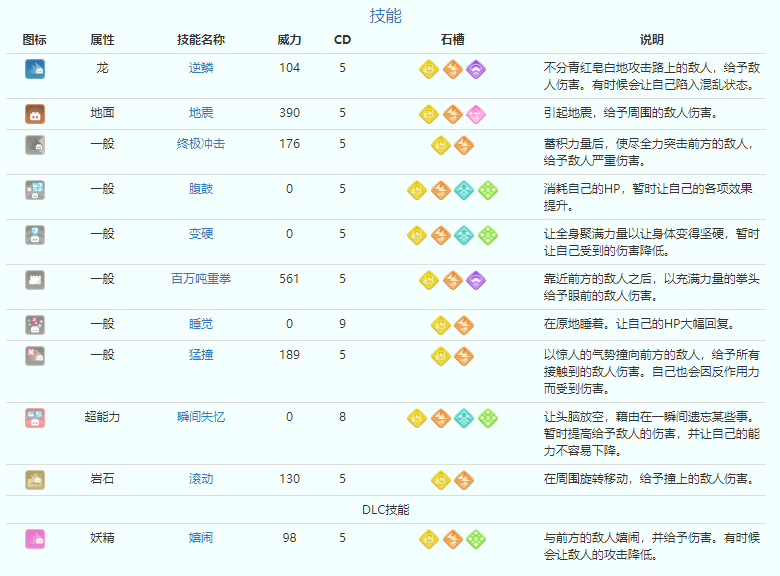This screenshot has width=780, height=576.
Task: Click the dragon-type icon for 逆鳞
Action: click(35, 69)
